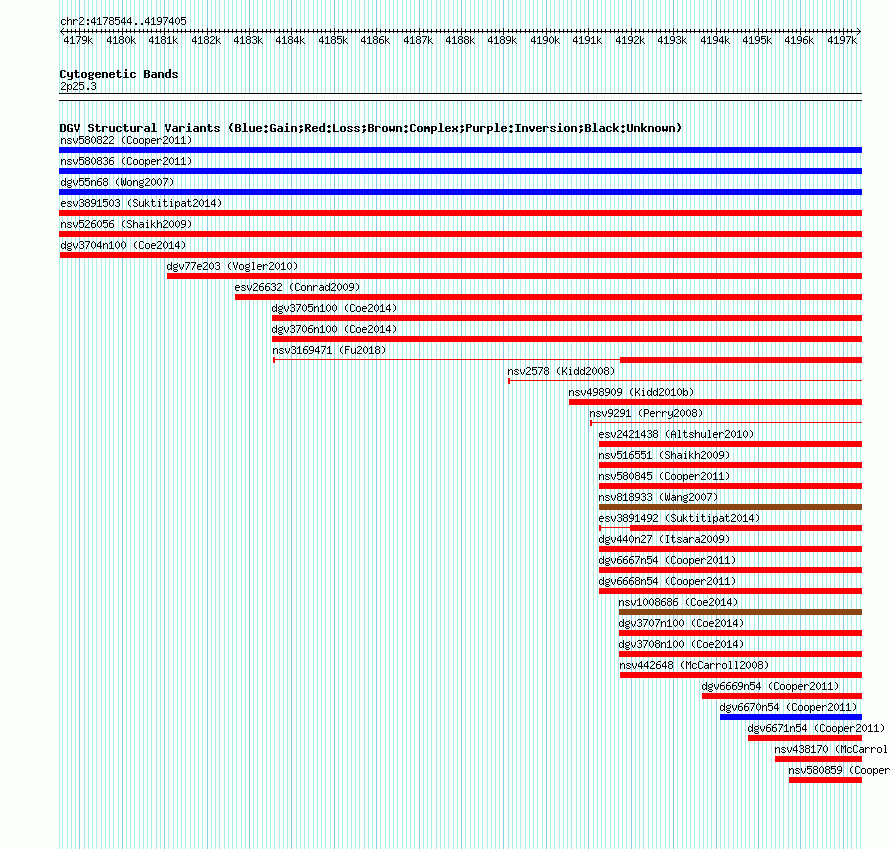The height and width of the screenshot is (849, 890).
Task: Click the 4179k ruler tick label
Action: 78,40
